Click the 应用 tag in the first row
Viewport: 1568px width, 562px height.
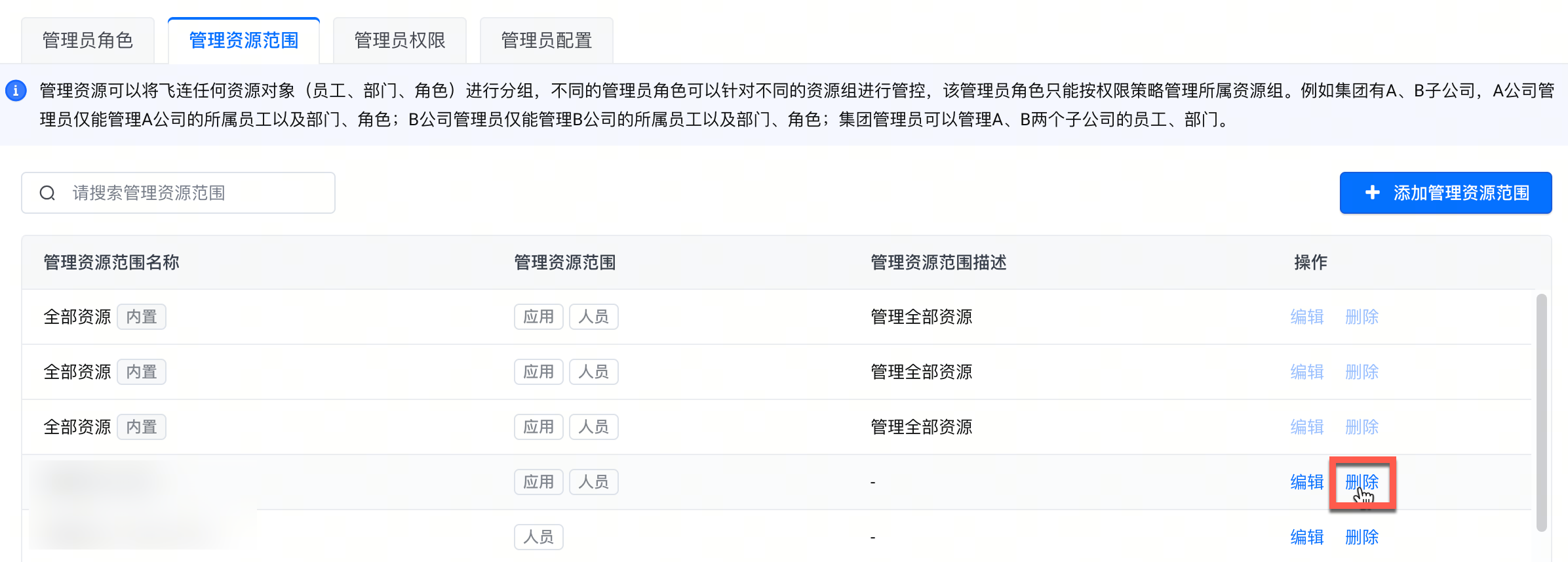(x=538, y=317)
